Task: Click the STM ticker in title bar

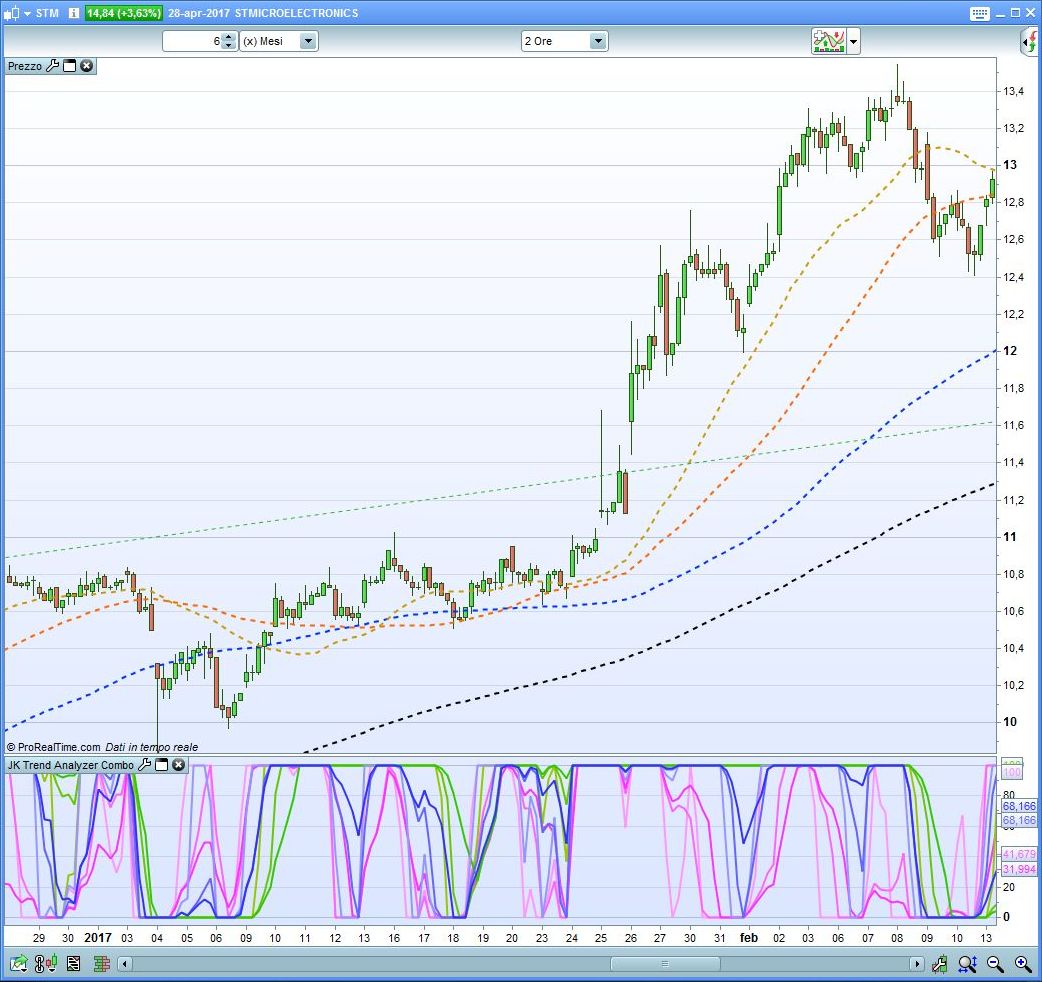Action: [47, 13]
